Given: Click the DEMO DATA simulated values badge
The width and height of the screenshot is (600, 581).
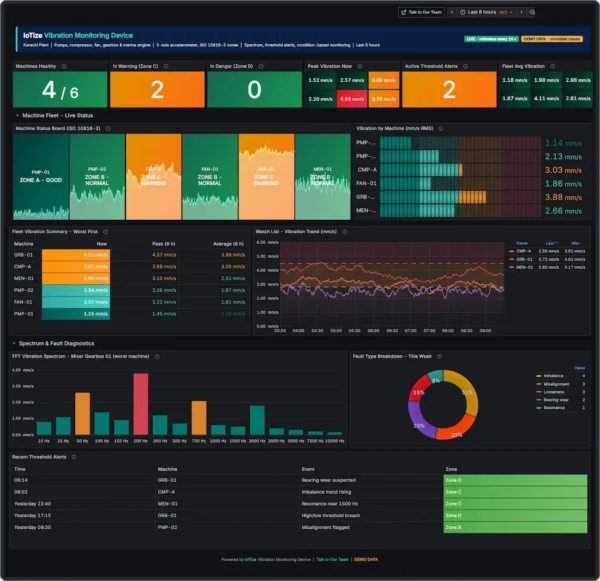Looking at the screenshot, I should coord(552,39).
